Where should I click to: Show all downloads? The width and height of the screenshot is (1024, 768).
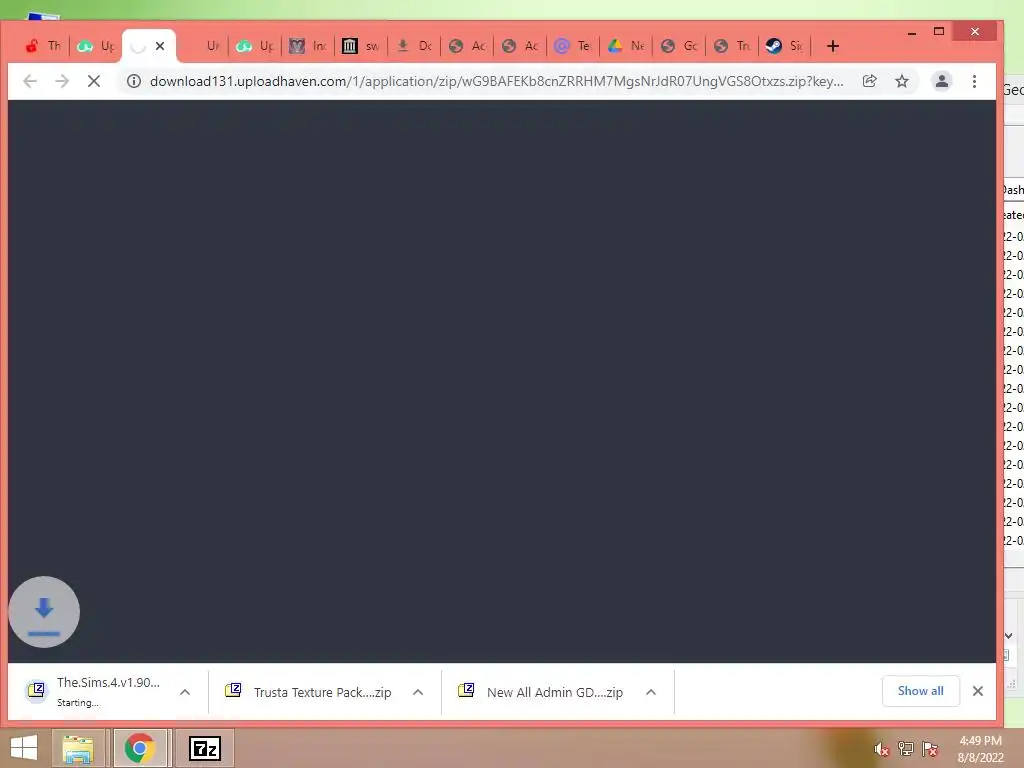tap(921, 691)
